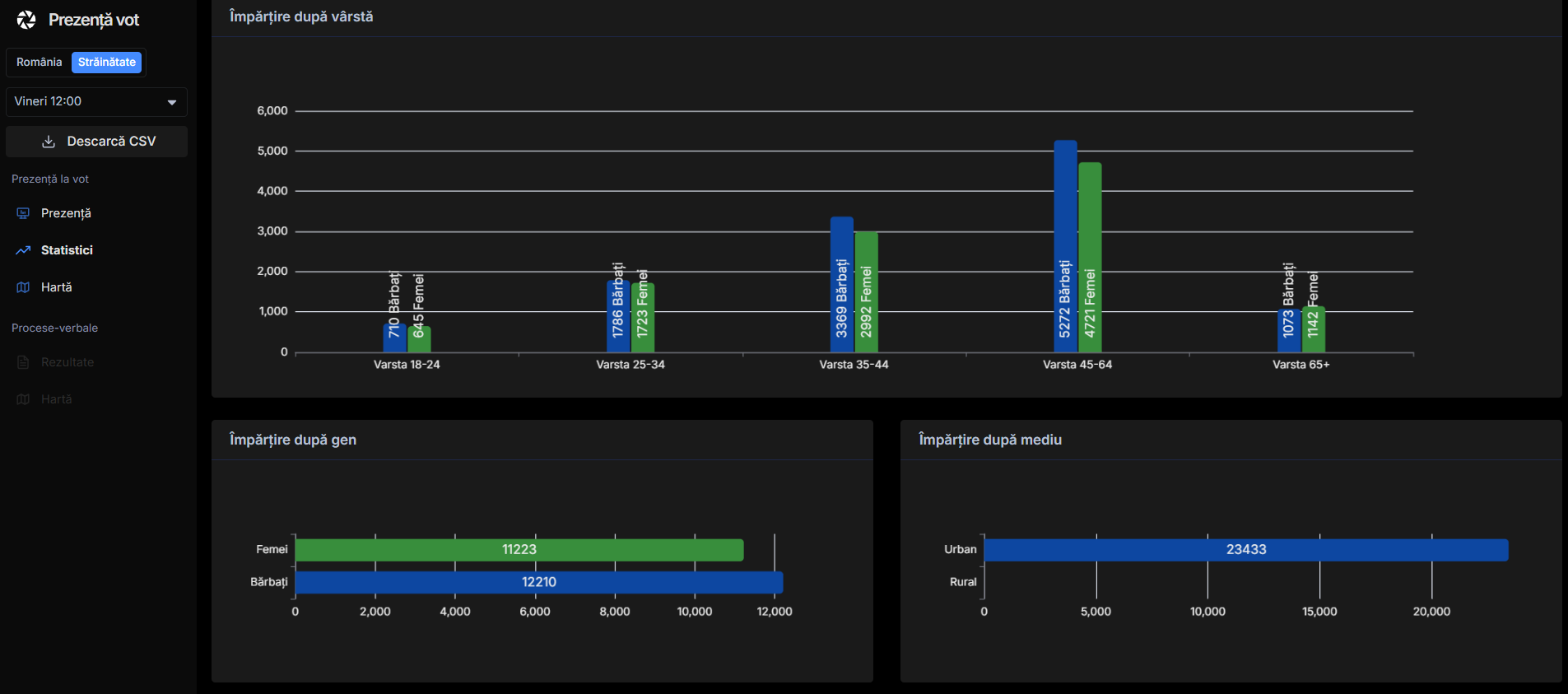Click the Prezență vot logo icon
This screenshot has height=694, width=1568.
(x=26, y=20)
